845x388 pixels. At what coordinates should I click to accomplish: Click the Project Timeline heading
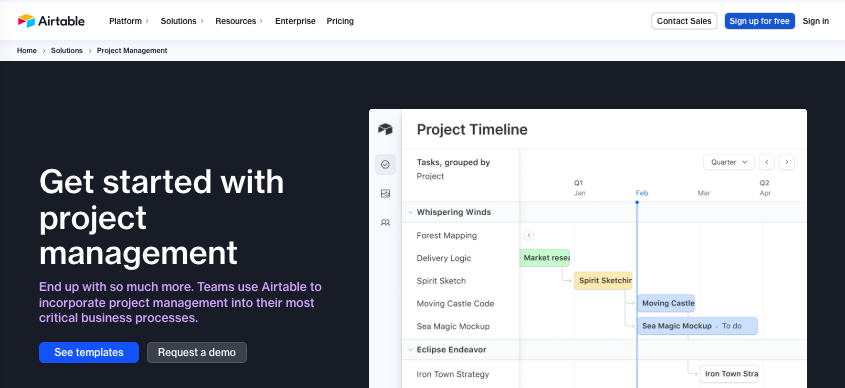pyautogui.click(x=472, y=129)
